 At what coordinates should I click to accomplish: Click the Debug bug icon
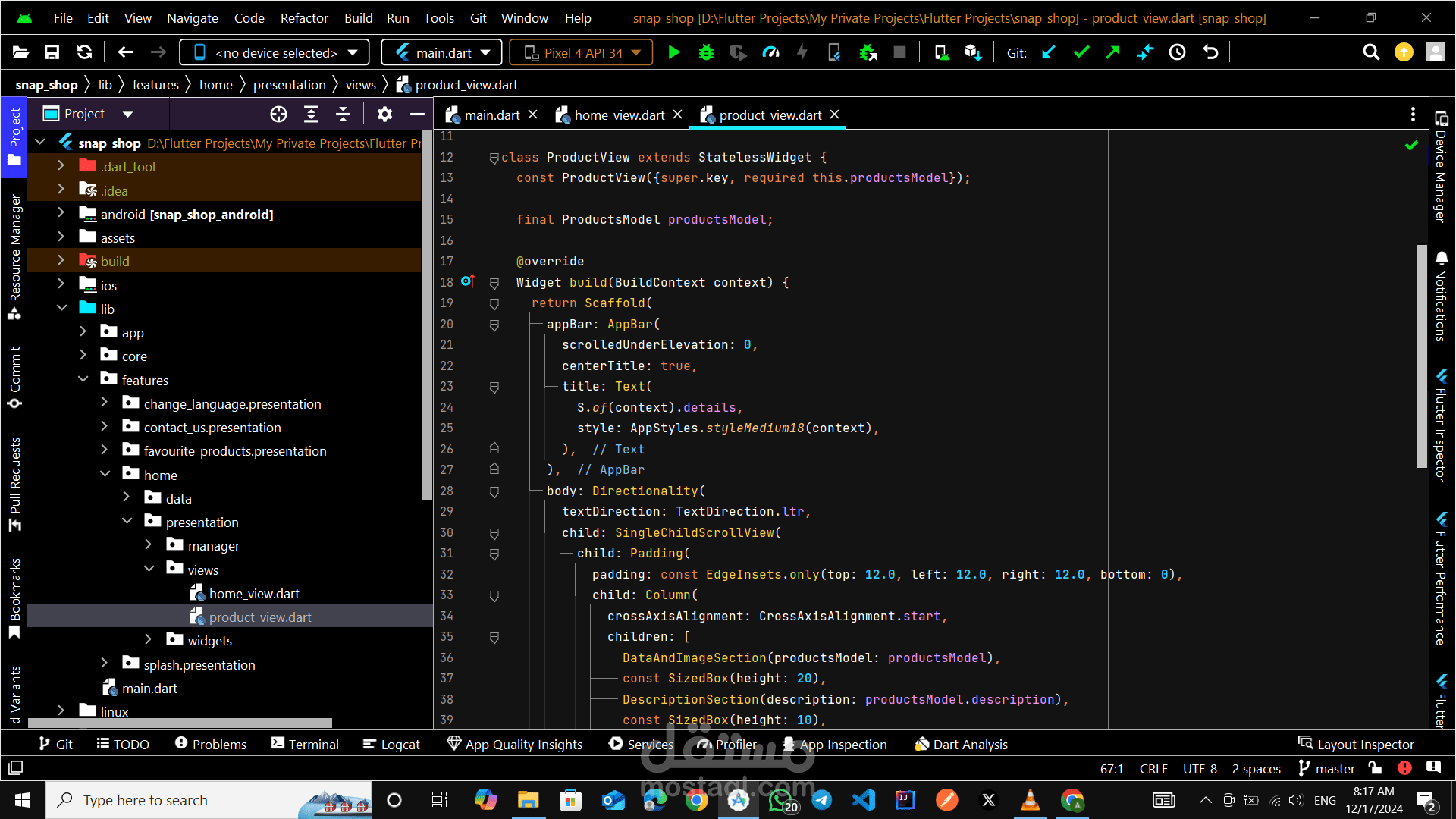coord(706,52)
